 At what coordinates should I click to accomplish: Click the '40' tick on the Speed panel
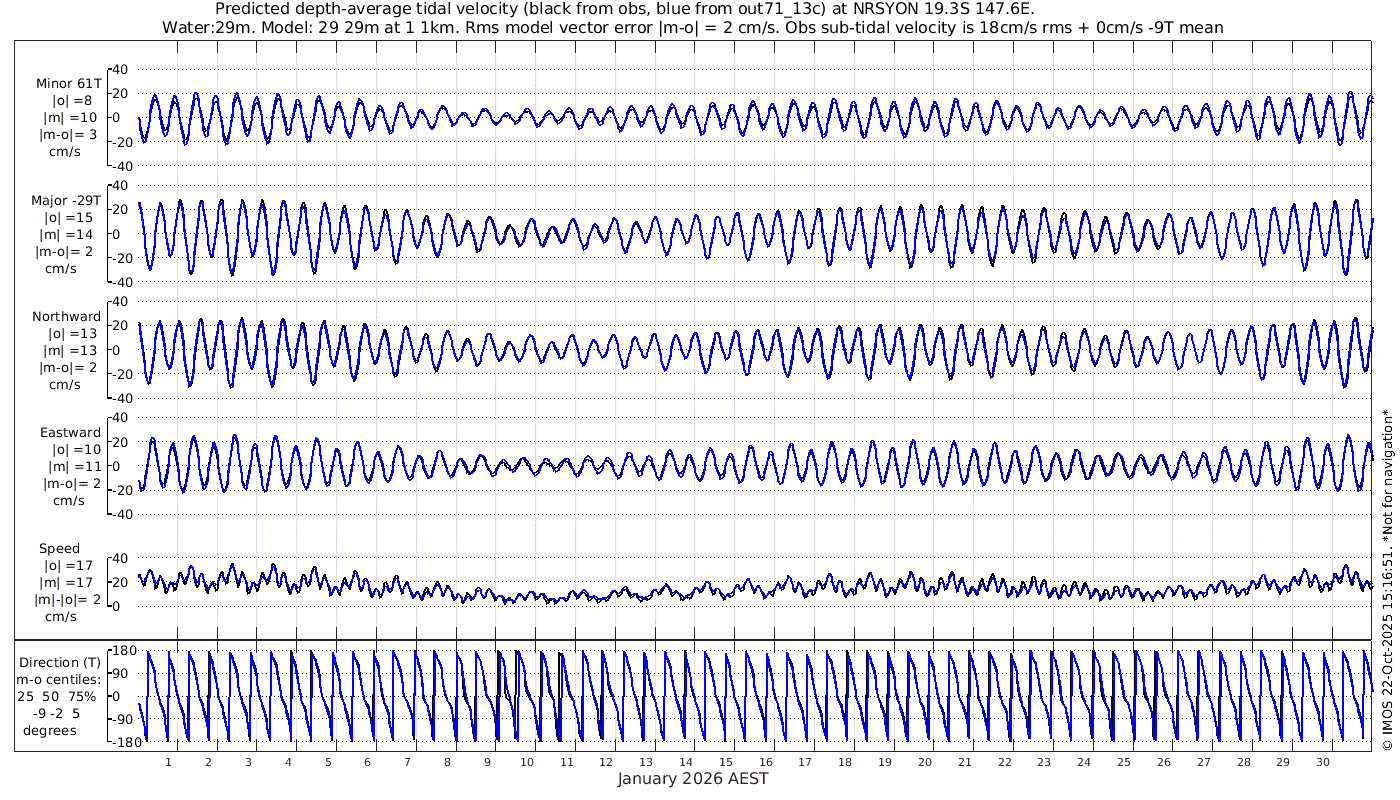121,557
